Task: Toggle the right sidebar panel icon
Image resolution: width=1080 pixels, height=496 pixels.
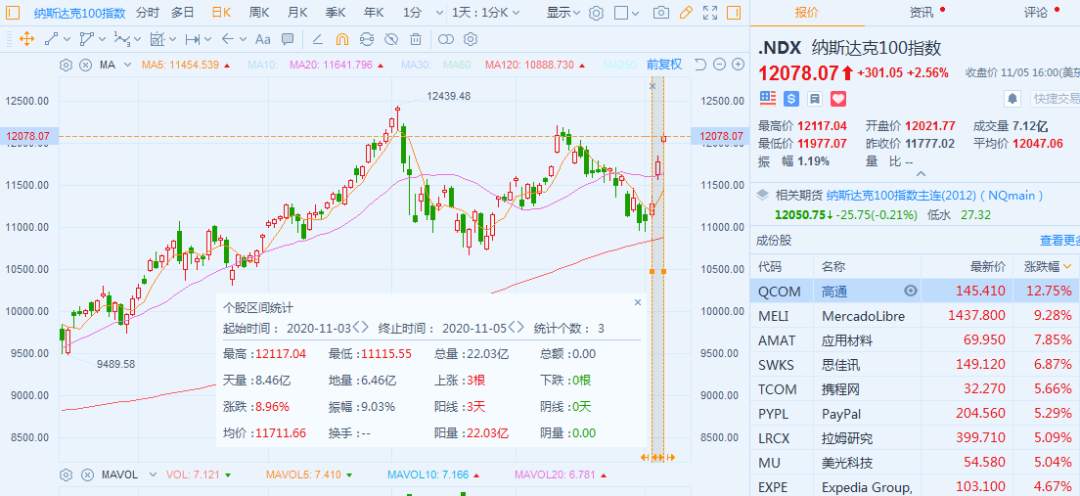Action: tap(734, 12)
